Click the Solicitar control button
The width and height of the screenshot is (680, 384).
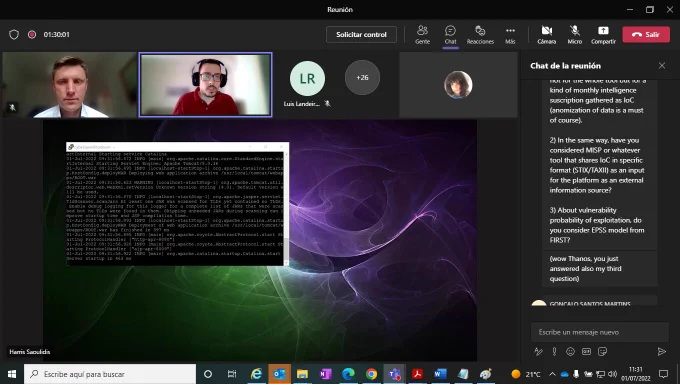(x=361, y=35)
